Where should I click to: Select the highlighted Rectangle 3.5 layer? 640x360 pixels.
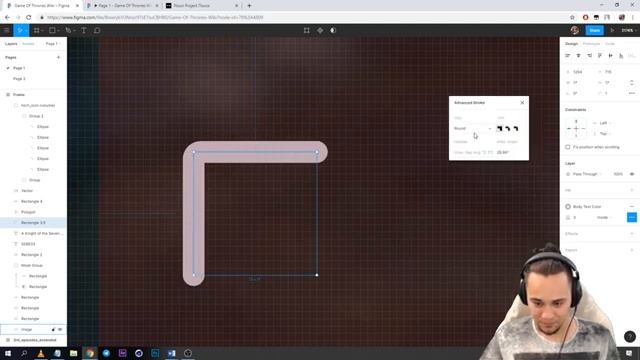tap(33, 222)
